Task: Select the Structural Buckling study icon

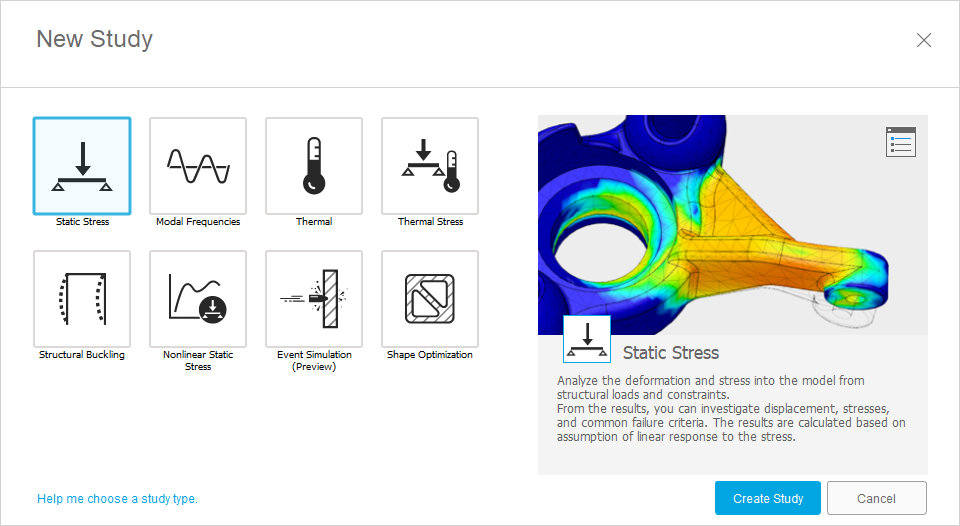Action: pyautogui.click(x=82, y=299)
